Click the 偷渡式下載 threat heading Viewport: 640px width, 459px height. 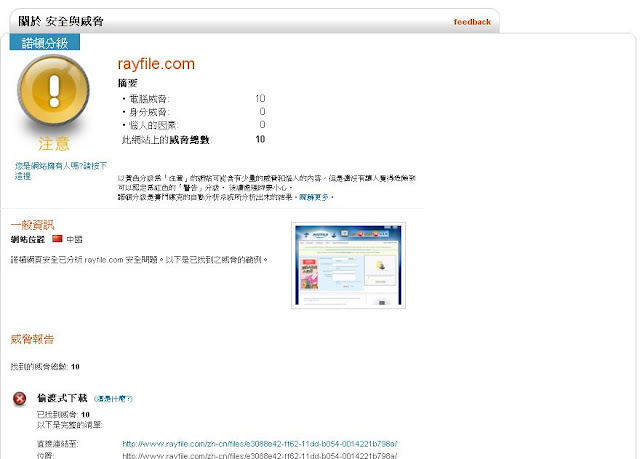62,398
